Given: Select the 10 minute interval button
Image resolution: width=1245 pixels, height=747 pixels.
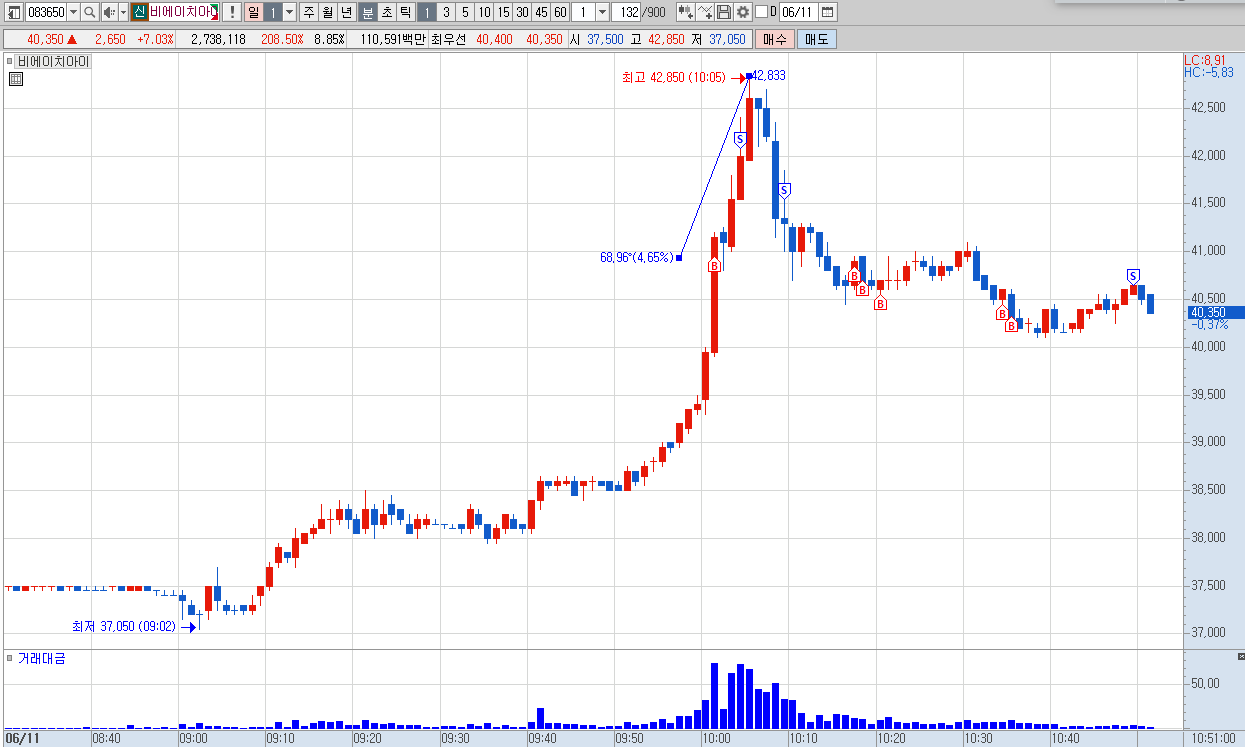Looking at the screenshot, I should tap(483, 12).
